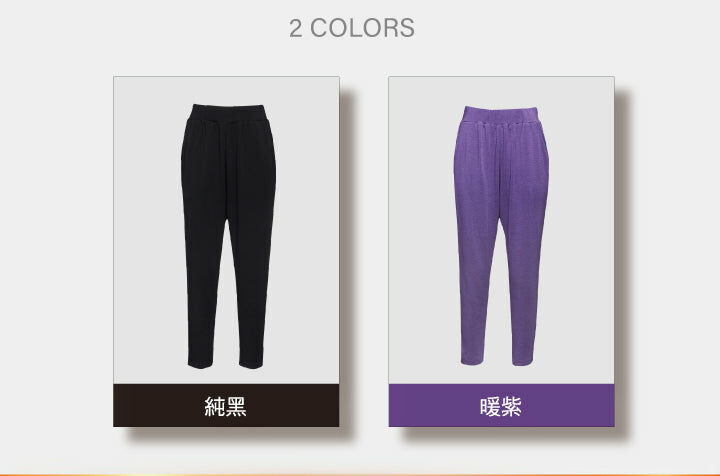
Task: Select the 純黑 color label bar
Action: (x=226, y=406)
